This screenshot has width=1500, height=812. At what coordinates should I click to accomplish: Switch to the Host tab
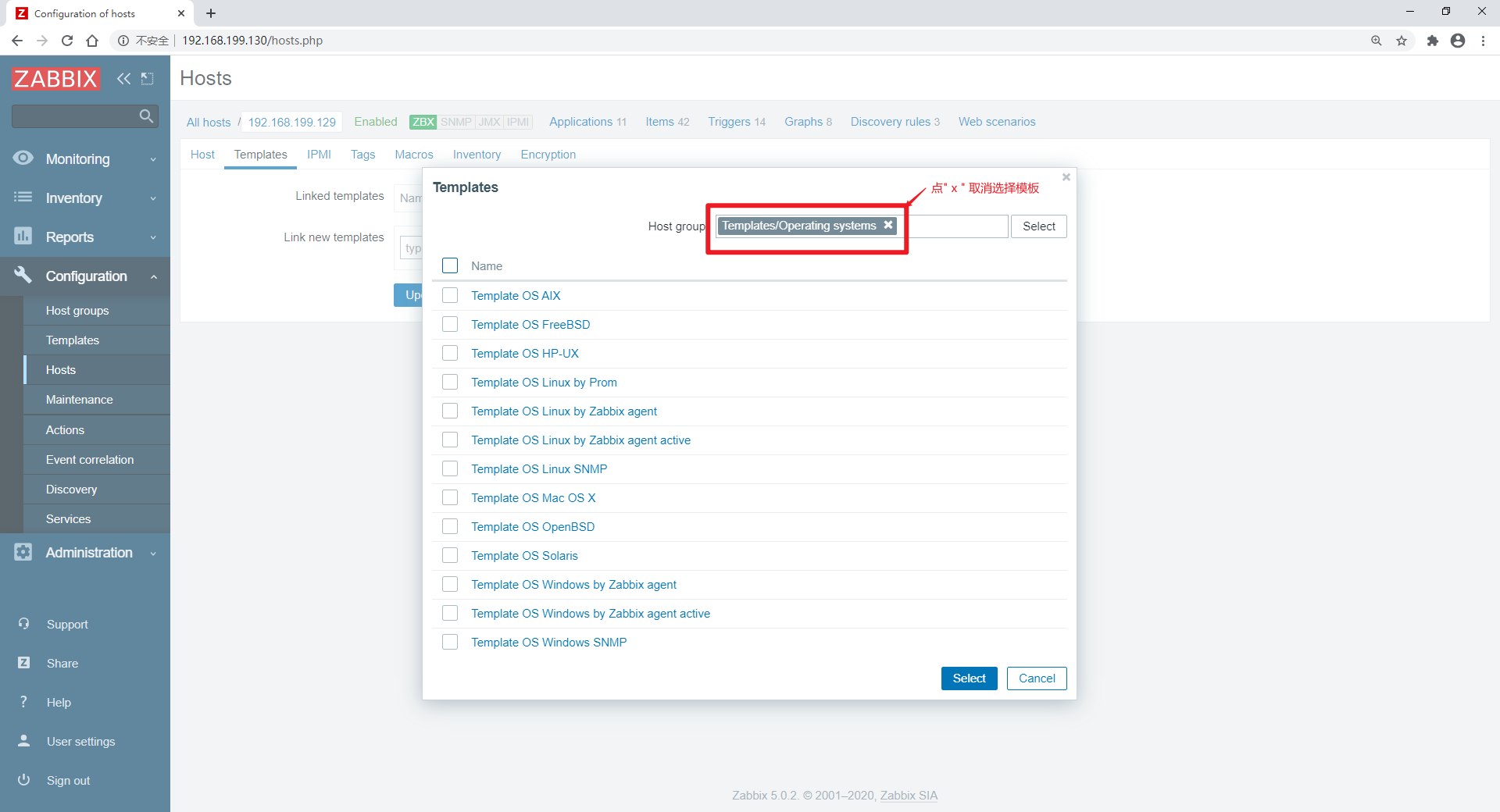pos(202,155)
